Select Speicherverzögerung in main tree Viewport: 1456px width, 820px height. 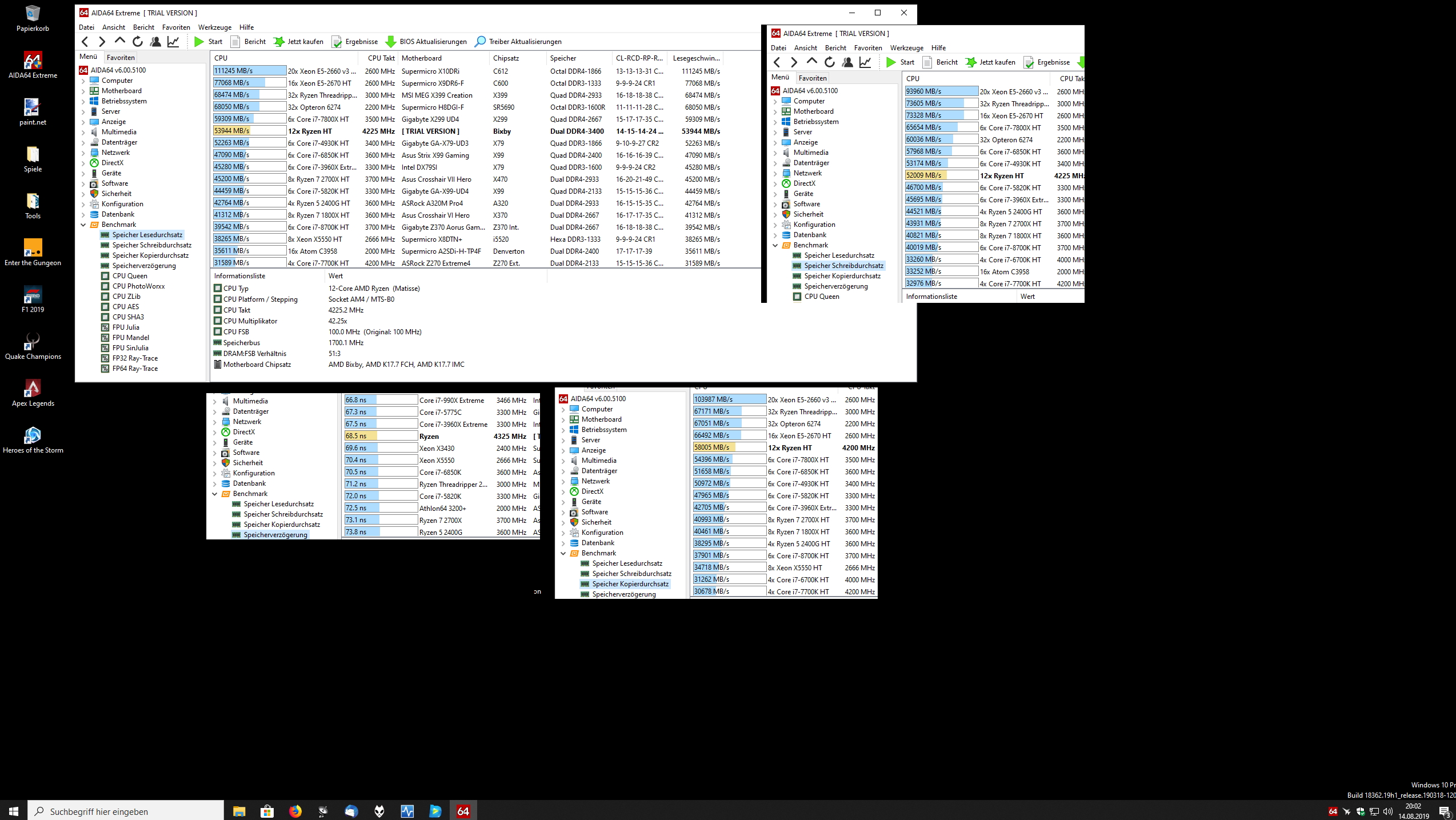(x=144, y=266)
